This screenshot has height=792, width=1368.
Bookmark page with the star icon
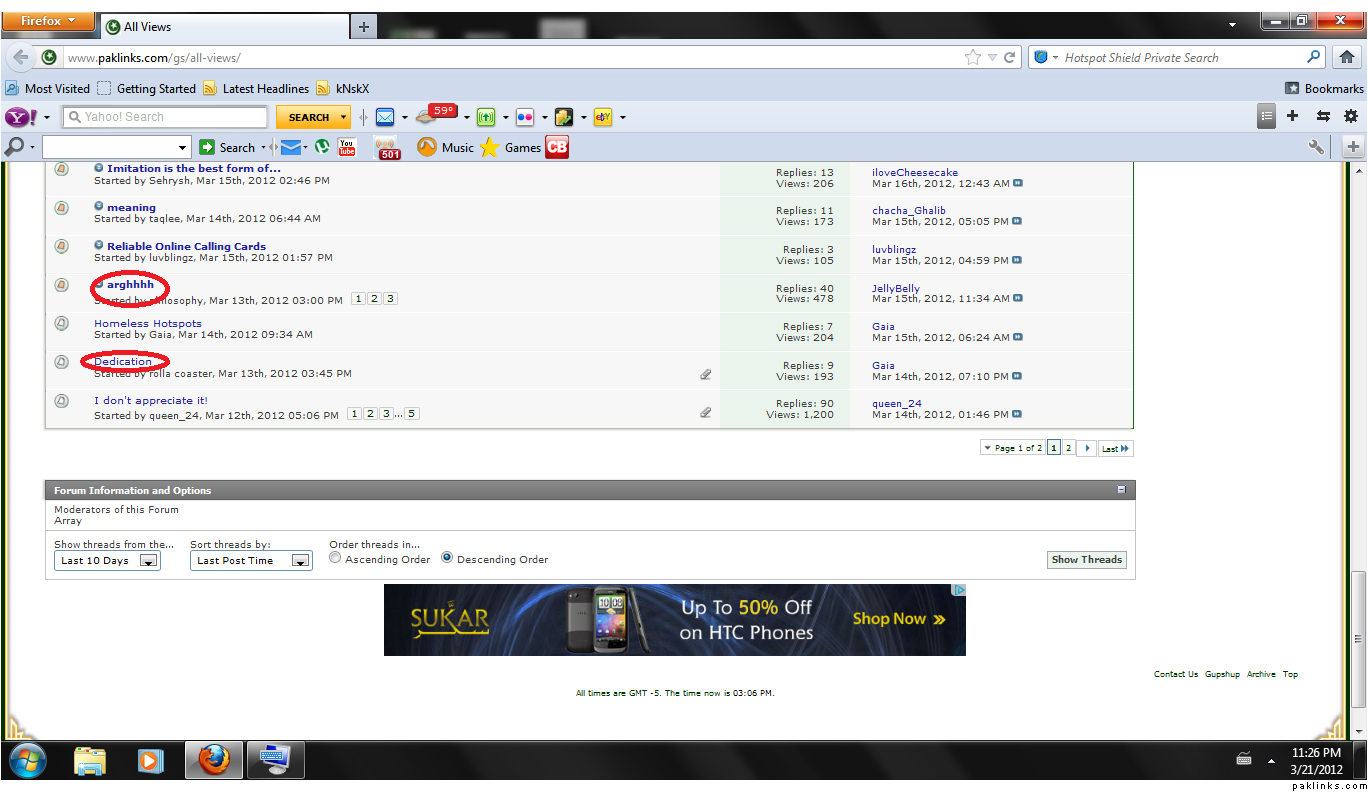click(x=972, y=58)
